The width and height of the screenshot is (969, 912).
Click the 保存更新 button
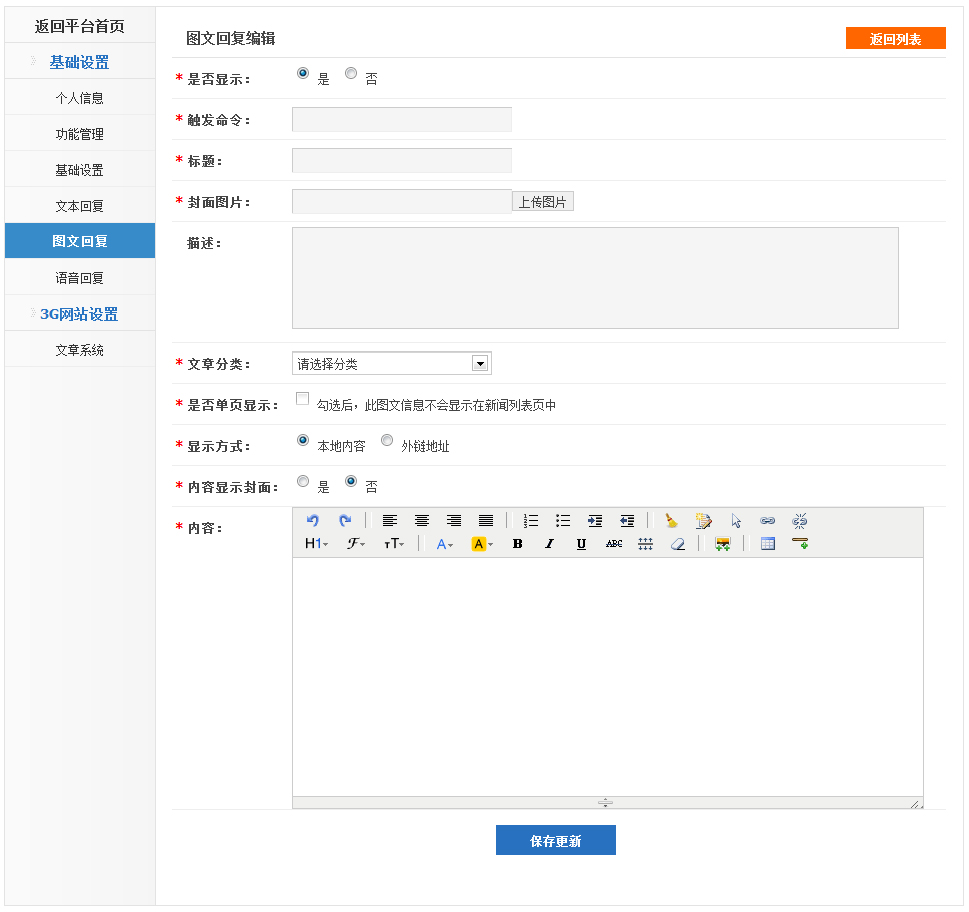point(555,841)
